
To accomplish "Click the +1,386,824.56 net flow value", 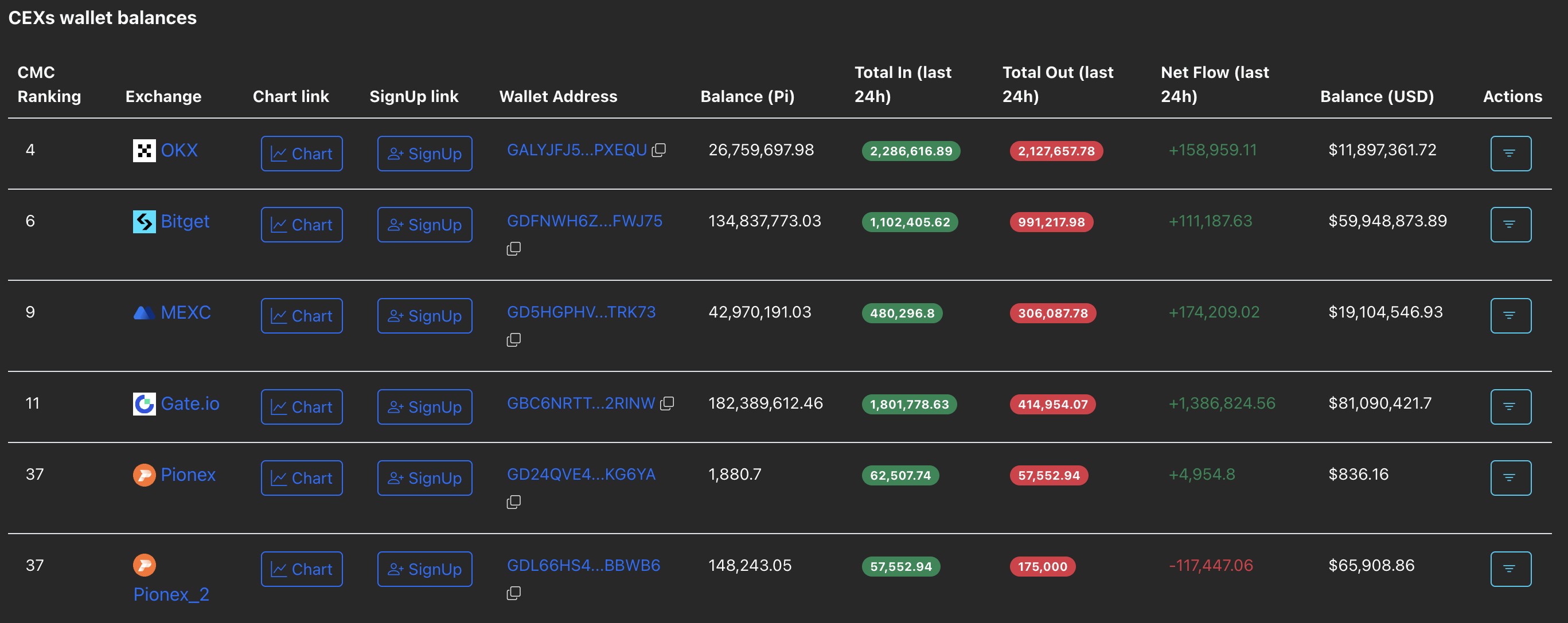I will point(1222,403).
